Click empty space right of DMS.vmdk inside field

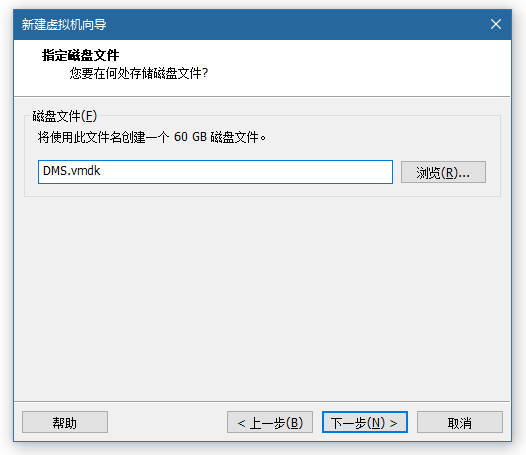point(247,172)
